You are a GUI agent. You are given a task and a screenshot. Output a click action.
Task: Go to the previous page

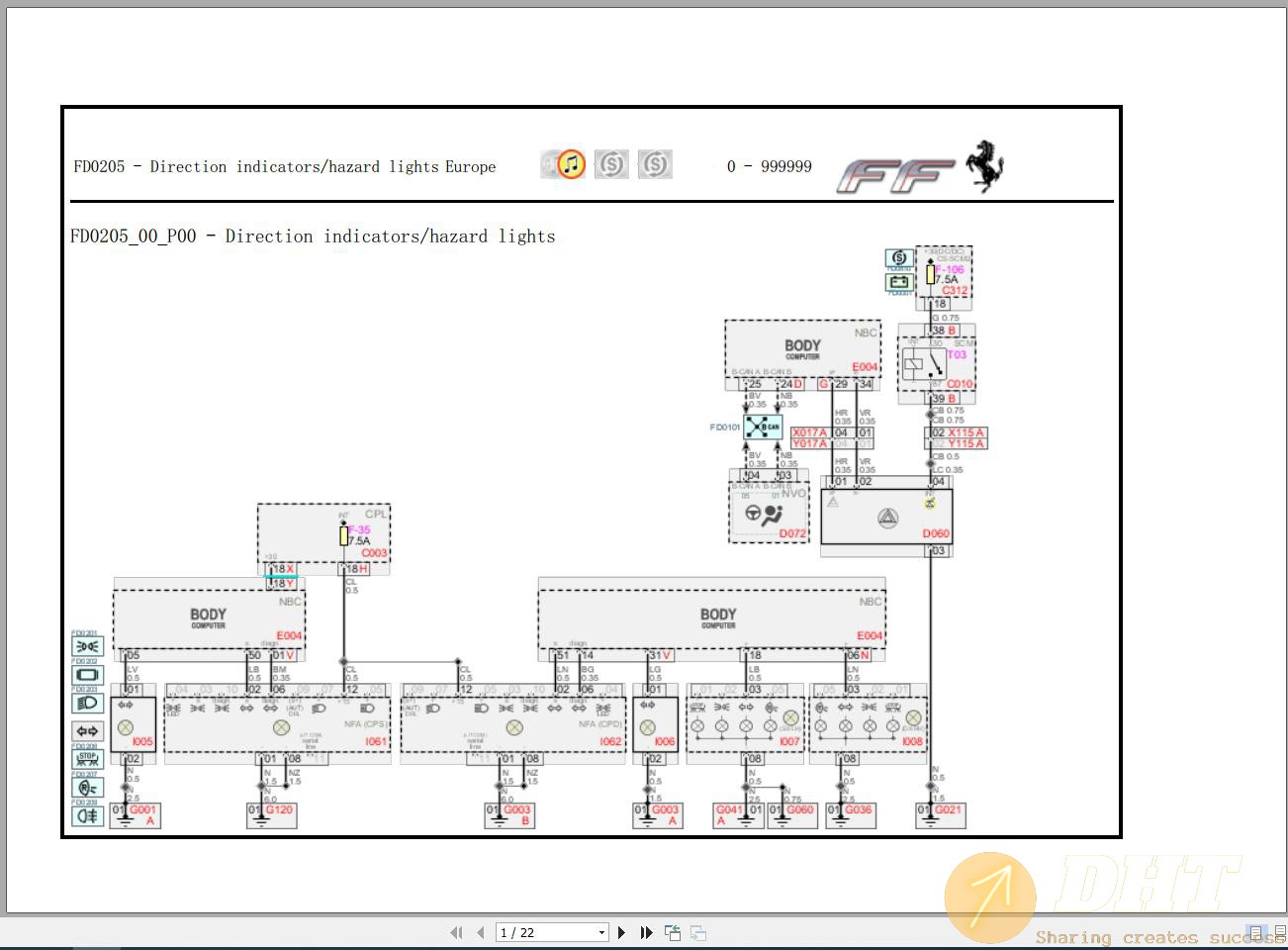[x=480, y=932]
